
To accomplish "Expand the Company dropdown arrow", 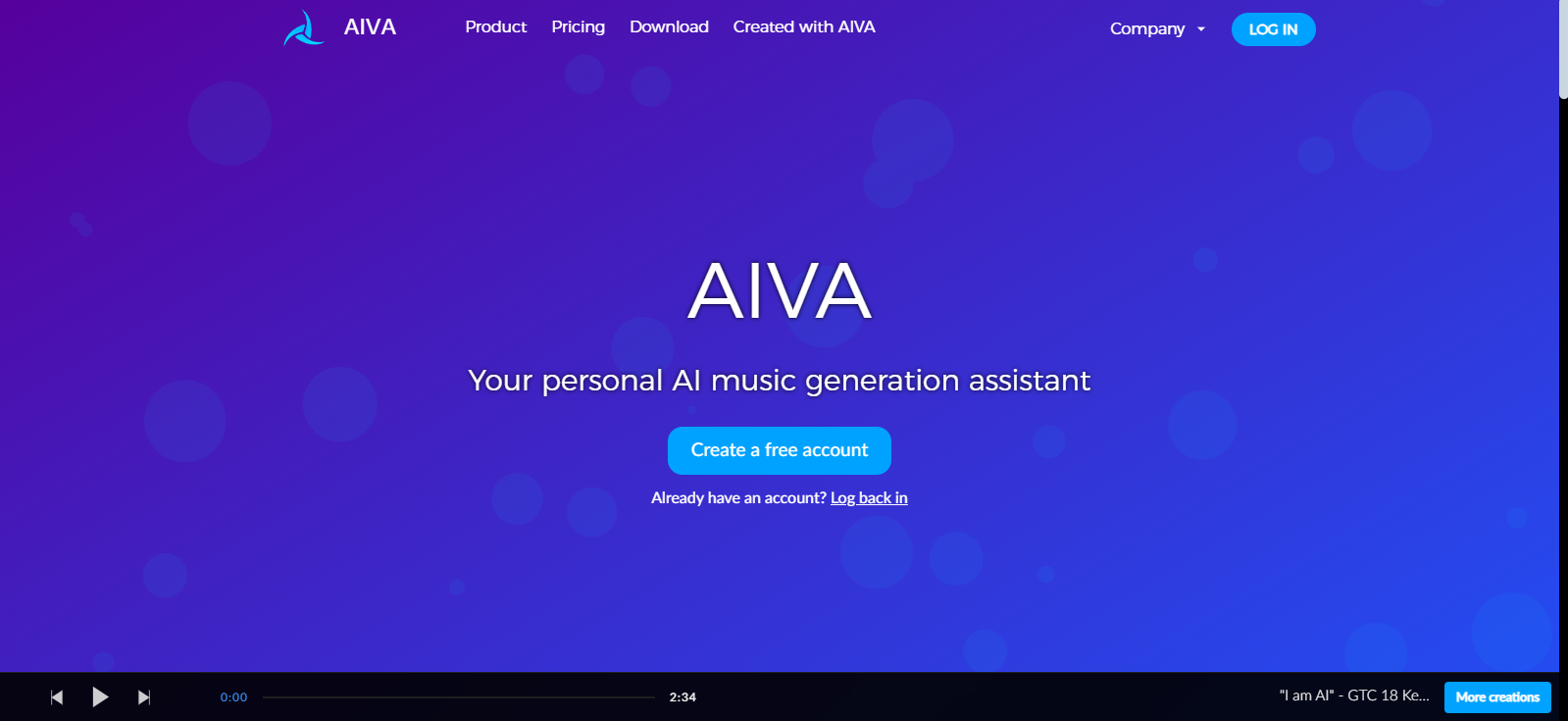I will click(1201, 29).
